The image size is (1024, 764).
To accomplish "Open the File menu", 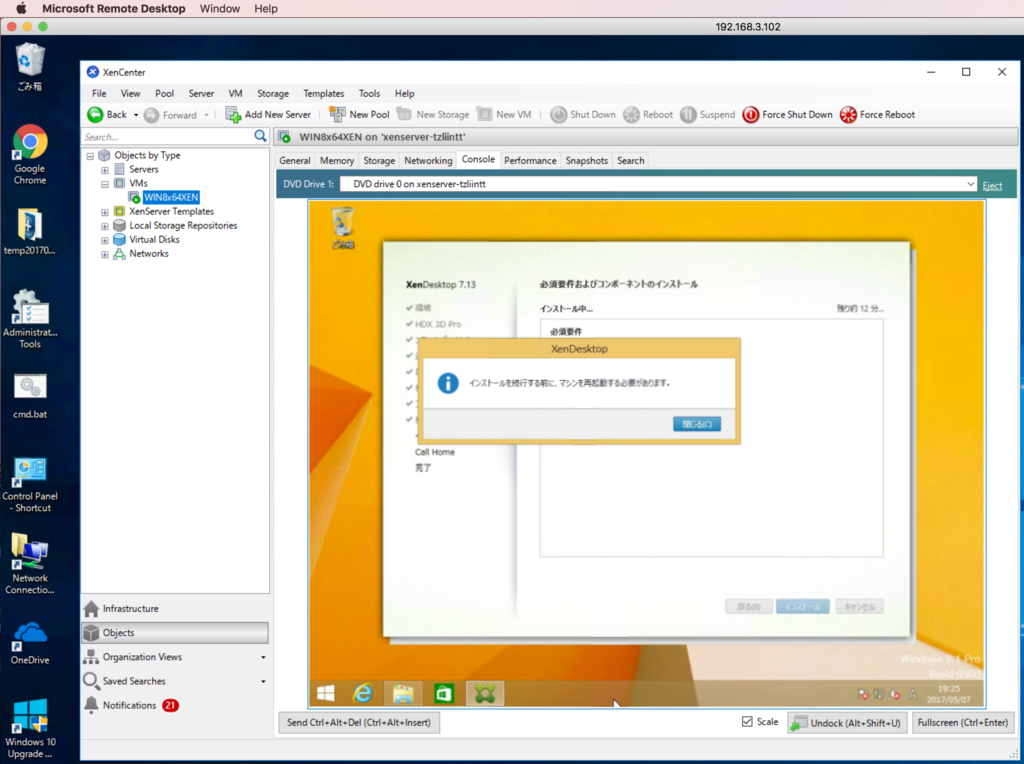I will point(99,93).
